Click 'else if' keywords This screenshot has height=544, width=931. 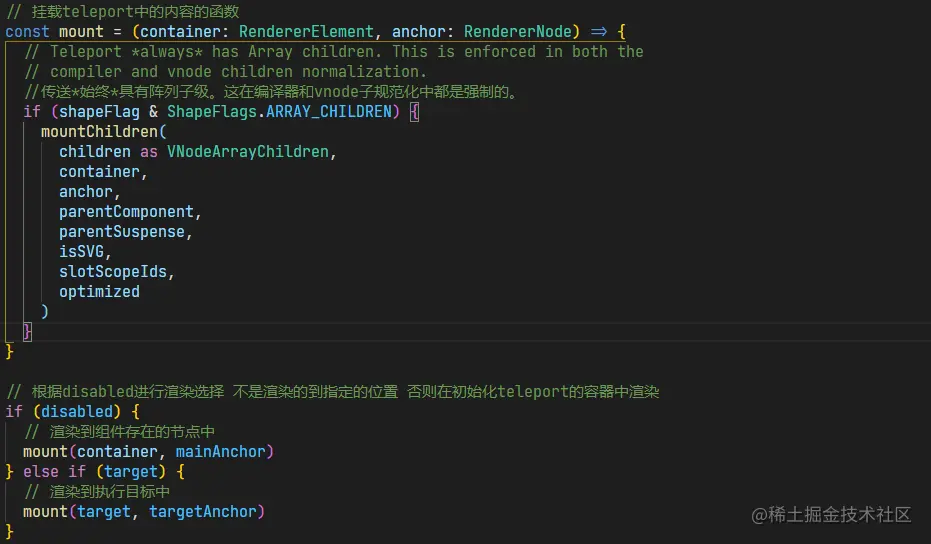[54, 472]
